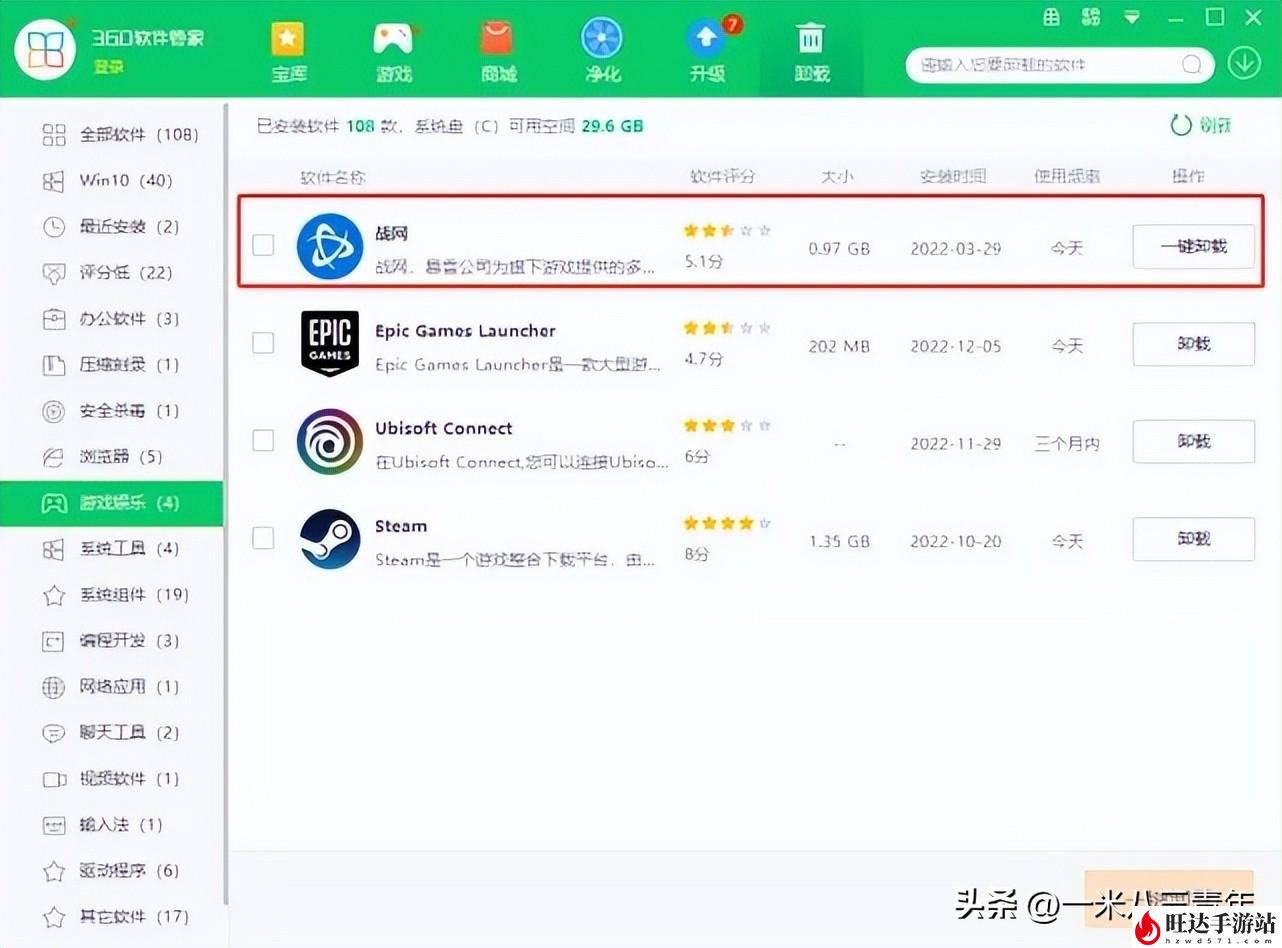Click the 战网 Battle.net app icon
Image resolution: width=1282 pixels, height=948 pixels.
pyautogui.click(x=330, y=246)
